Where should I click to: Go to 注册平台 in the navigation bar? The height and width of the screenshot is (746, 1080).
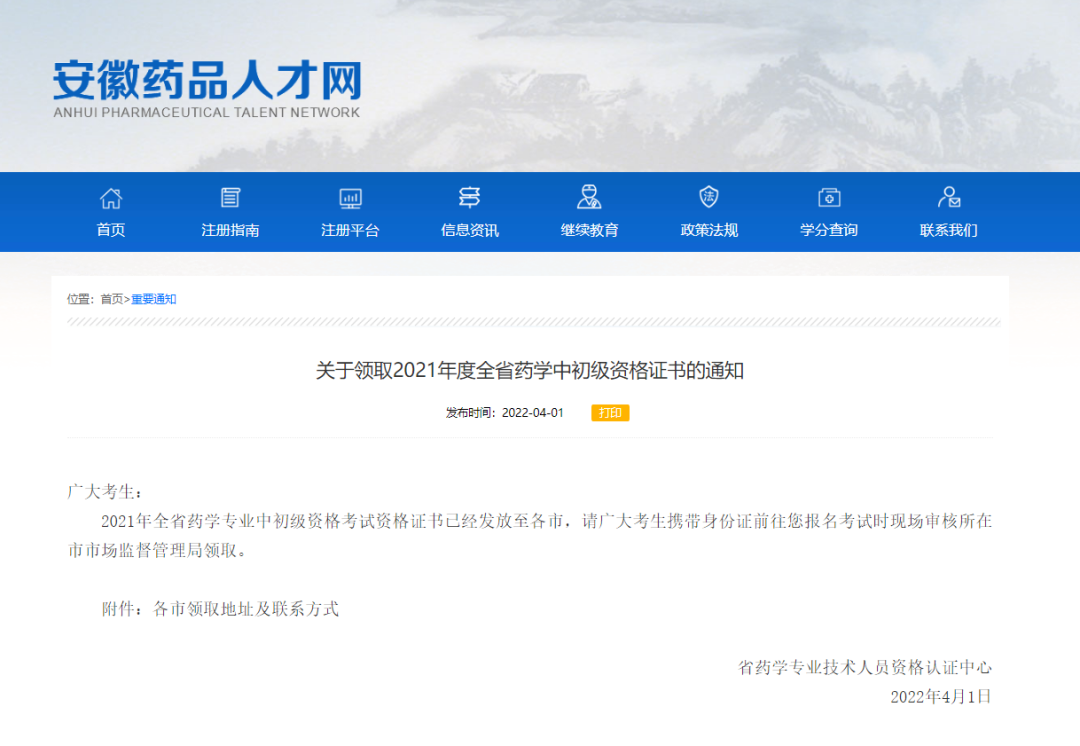pyautogui.click(x=350, y=230)
